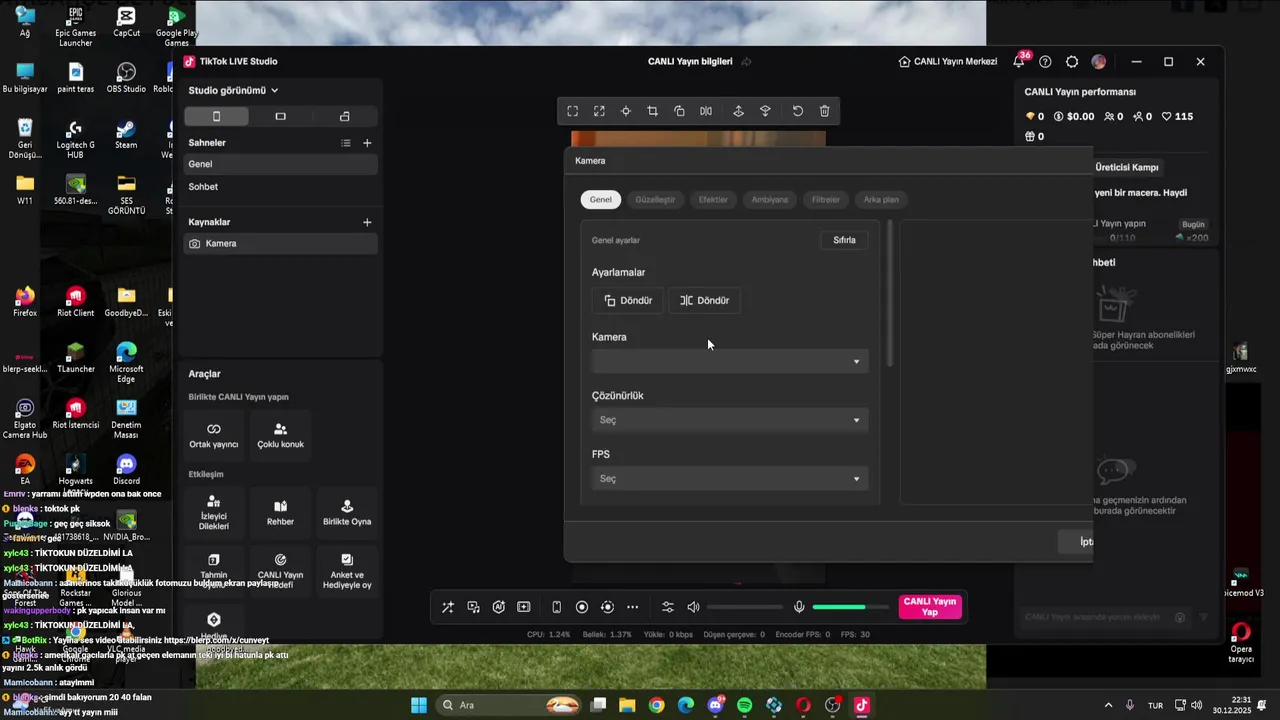Click the rotate source icon in top toolbar
This screenshot has height=720, width=1280.
click(x=679, y=111)
